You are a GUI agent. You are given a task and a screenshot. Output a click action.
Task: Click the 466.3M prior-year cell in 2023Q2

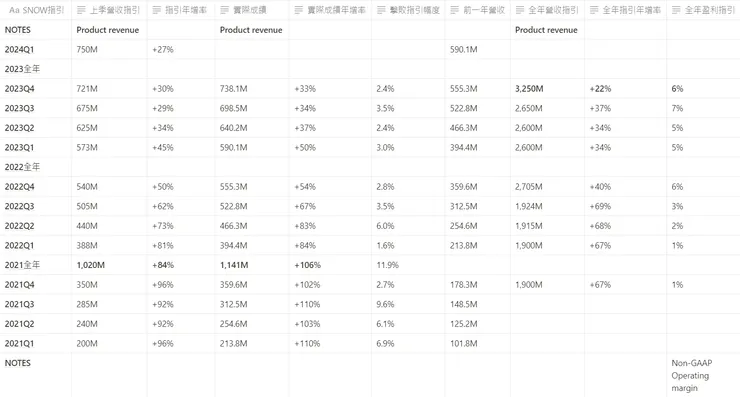coord(463,128)
